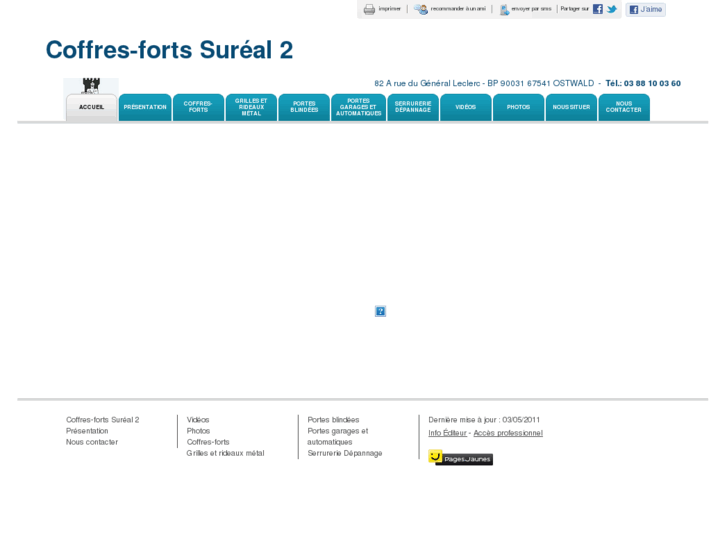Click the send-by-SMS phone icon

click(x=504, y=9)
